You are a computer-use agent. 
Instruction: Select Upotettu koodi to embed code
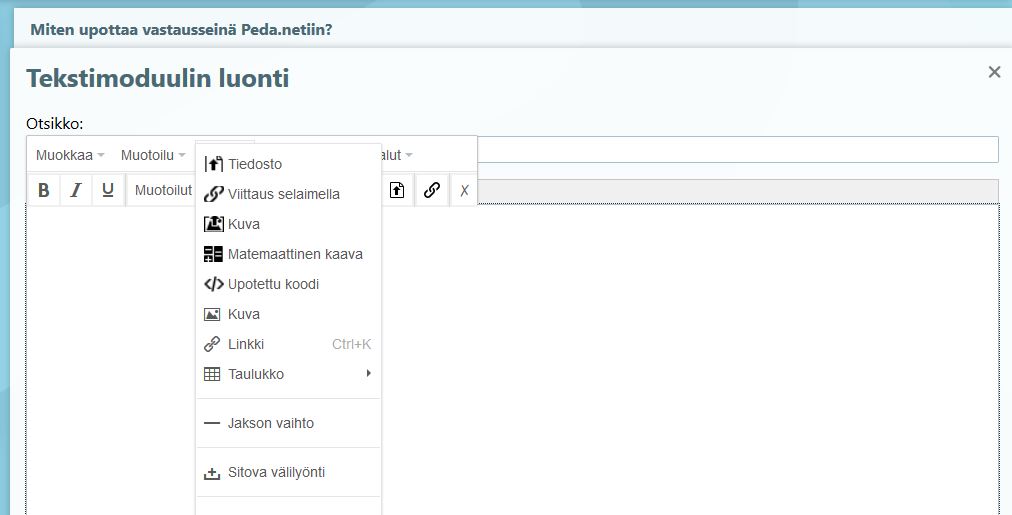tap(273, 284)
